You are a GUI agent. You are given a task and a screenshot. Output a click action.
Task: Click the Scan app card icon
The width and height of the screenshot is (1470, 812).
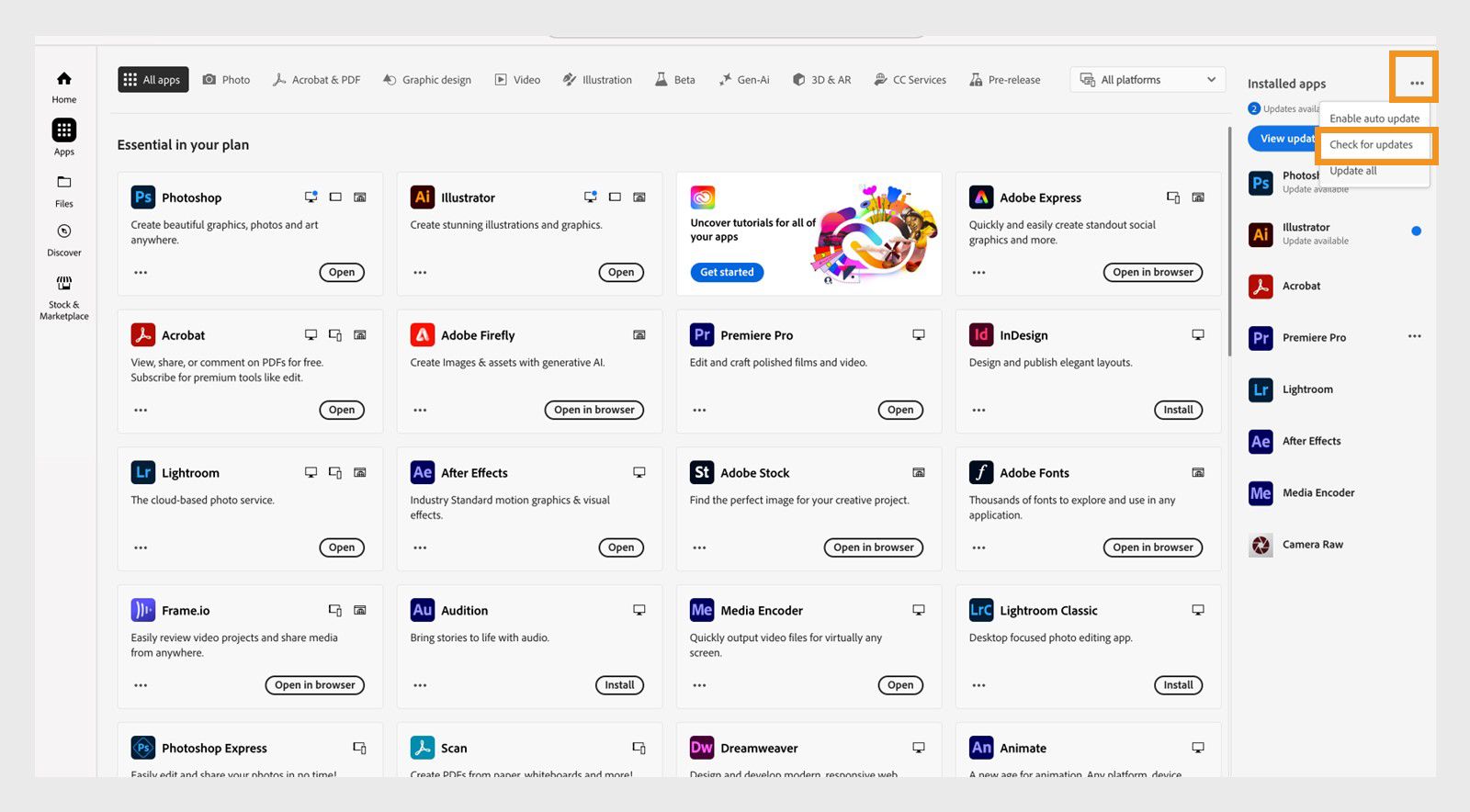tap(423, 748)
